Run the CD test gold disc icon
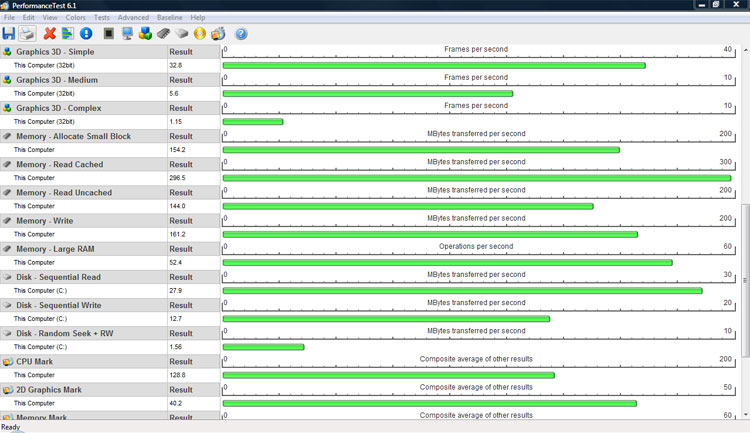This screenshot has height=433, width=750. click(x=200, y=33)
